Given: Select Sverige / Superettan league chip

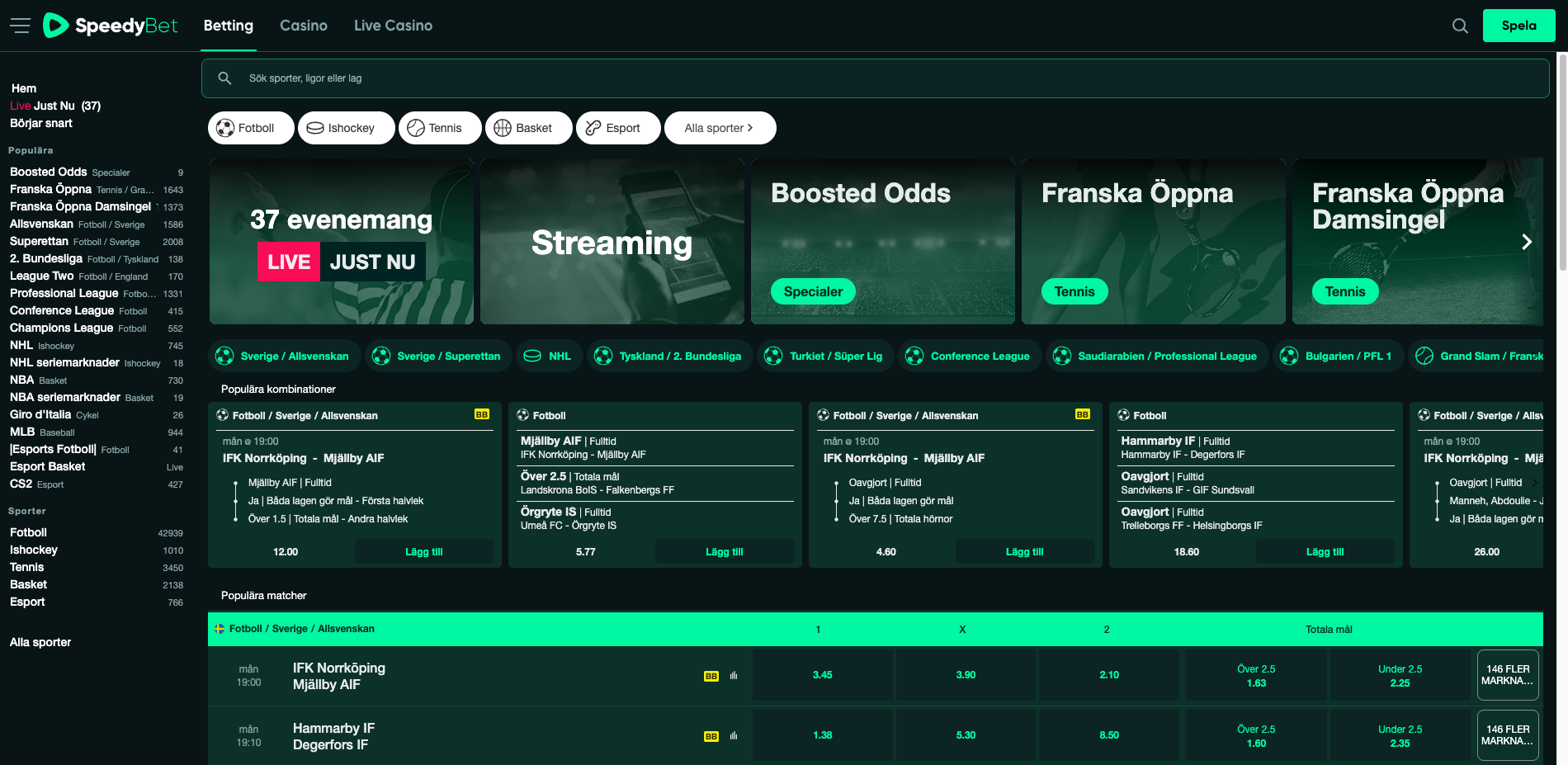Looking at the screenshot, I should click(438, 356).
